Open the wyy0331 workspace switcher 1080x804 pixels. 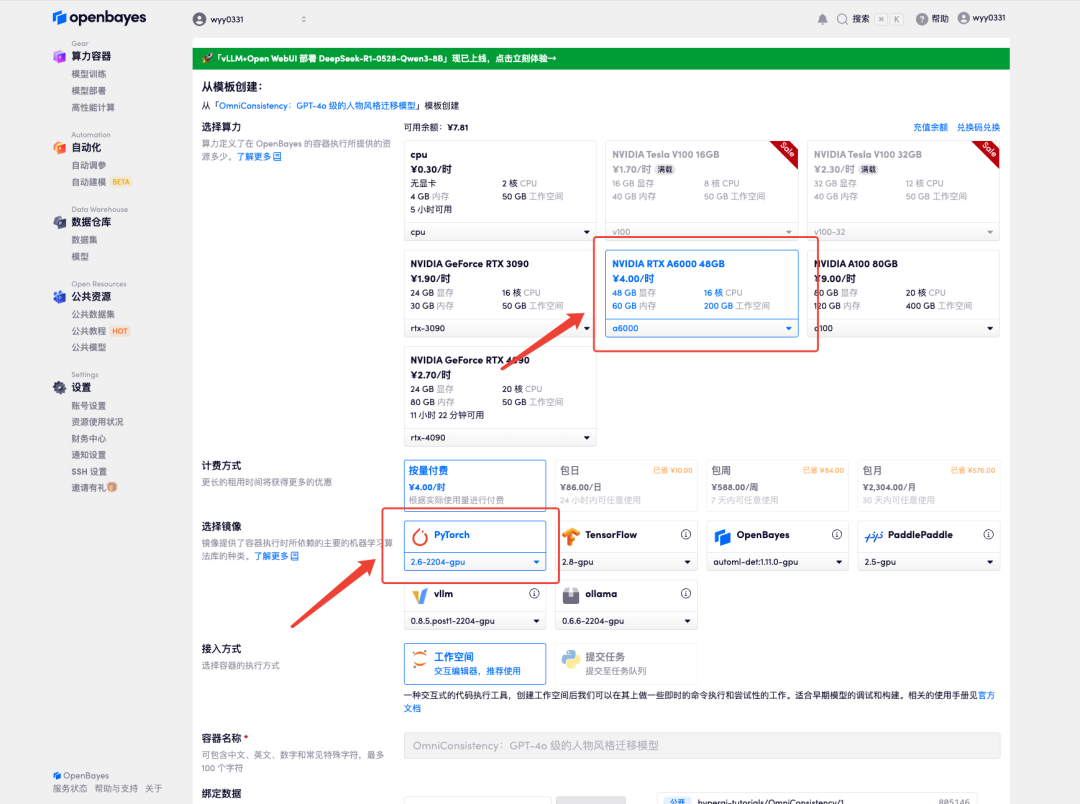click(x=250, y=19)
